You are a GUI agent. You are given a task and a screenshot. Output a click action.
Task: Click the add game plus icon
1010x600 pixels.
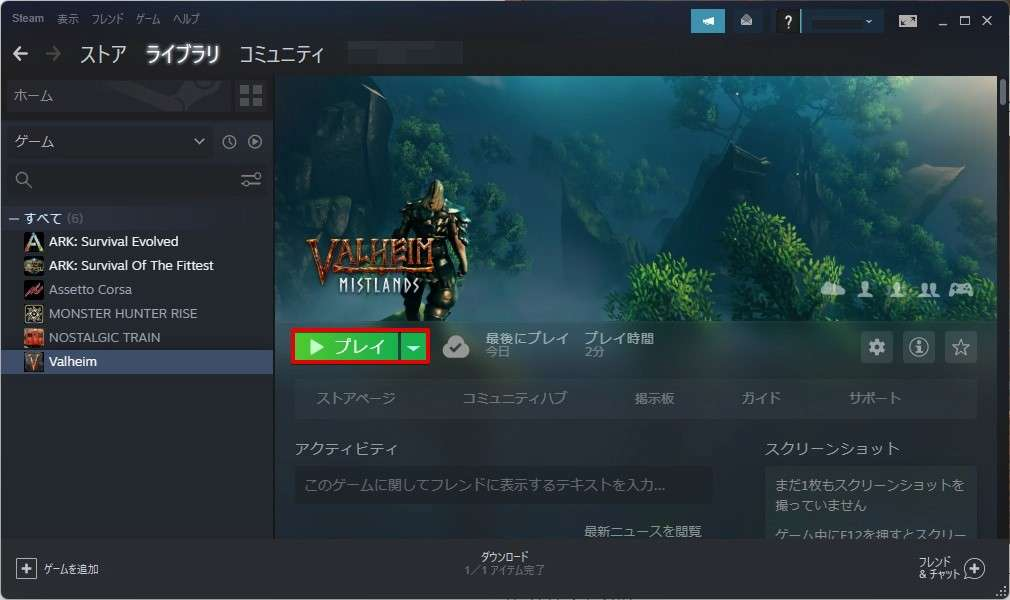click(26, 568)
